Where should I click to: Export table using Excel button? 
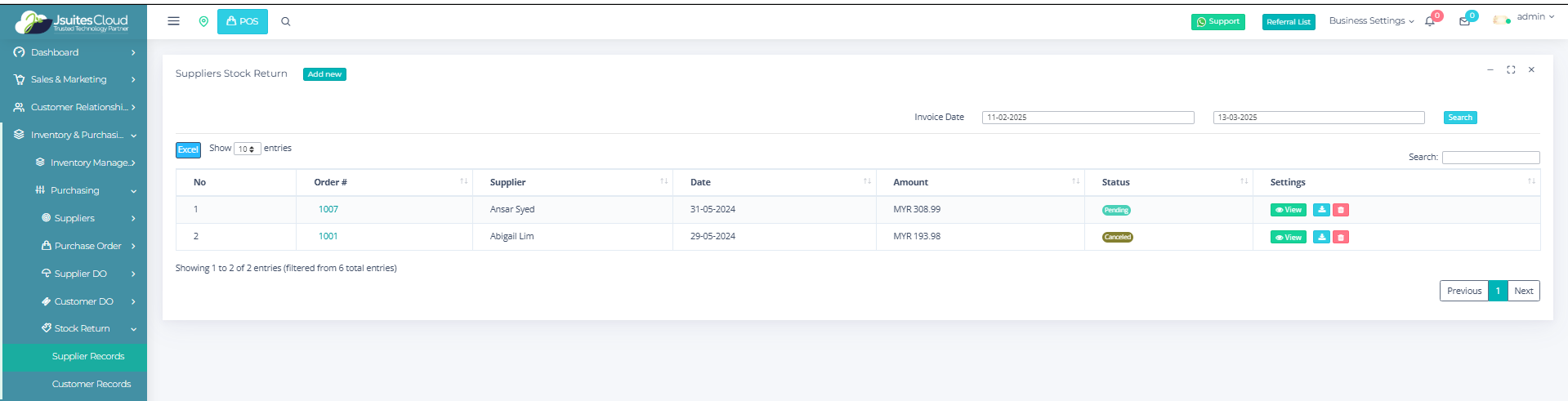tap(188, 149)
